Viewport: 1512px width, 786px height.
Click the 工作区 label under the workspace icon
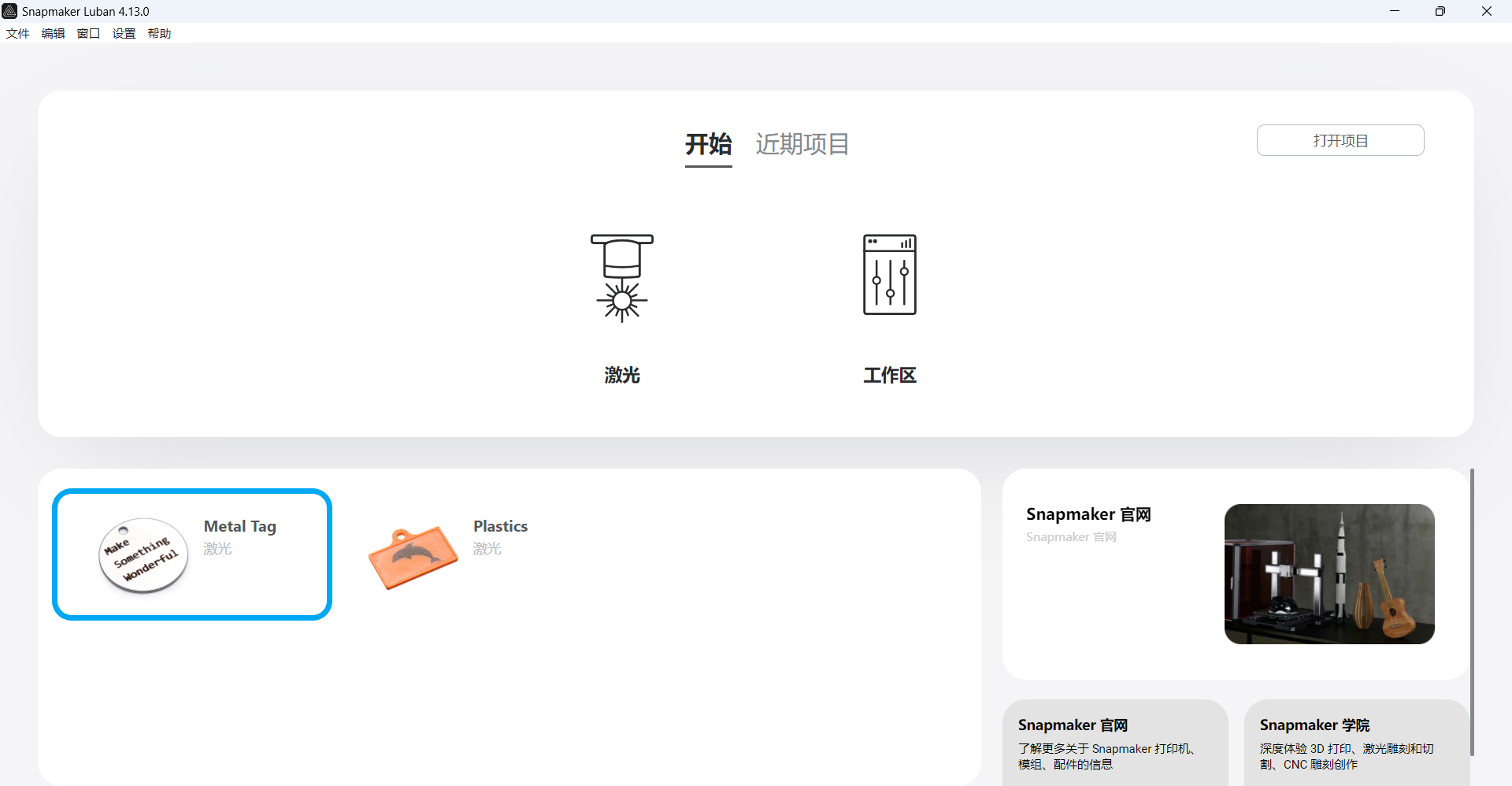(x=890, y=375)
